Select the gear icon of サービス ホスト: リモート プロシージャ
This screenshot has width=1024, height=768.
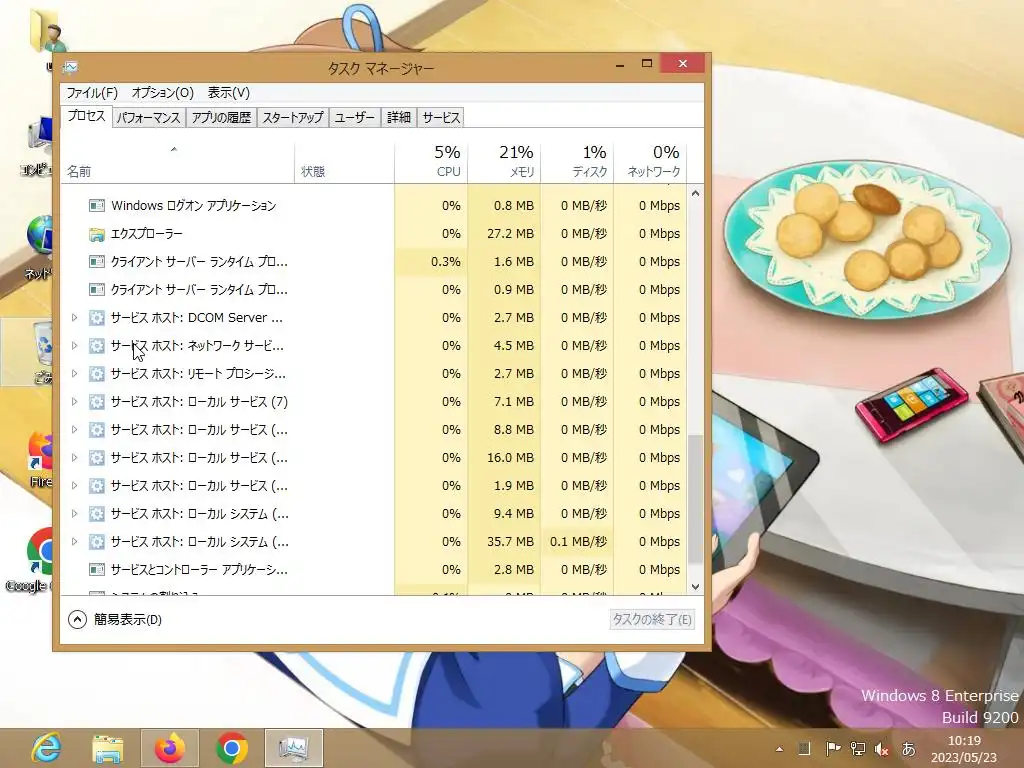tap(97, 374)
